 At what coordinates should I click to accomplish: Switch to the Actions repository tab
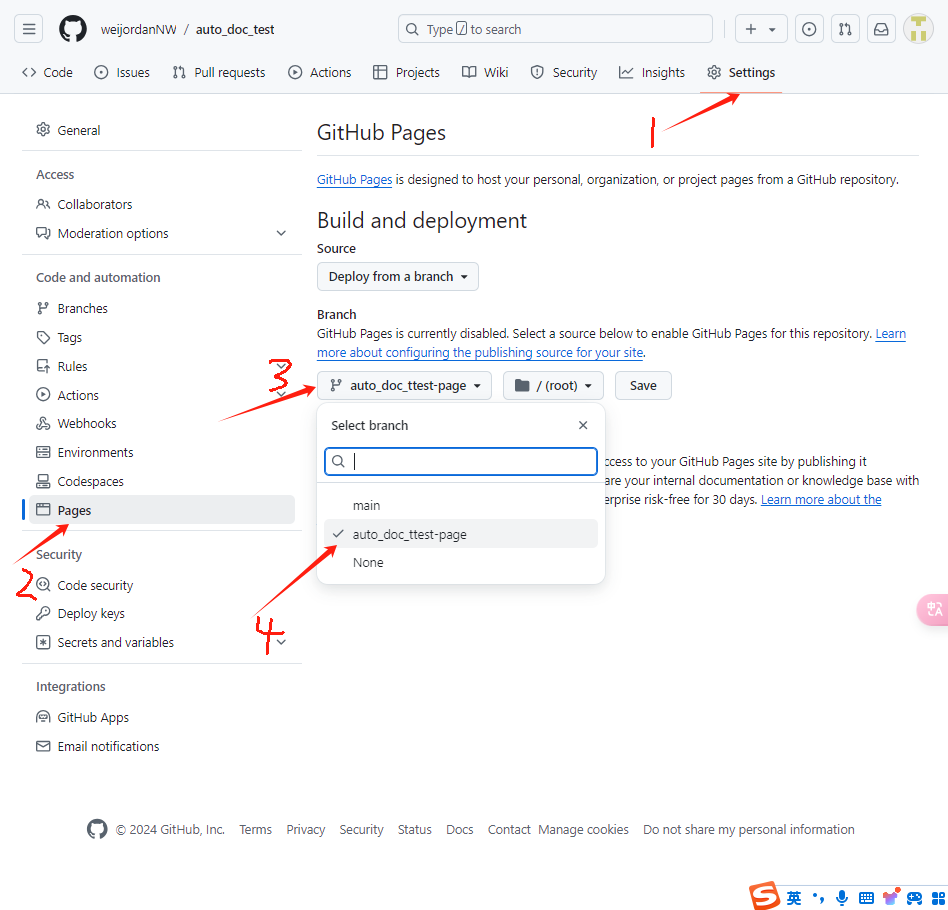(x=320, y=73)
